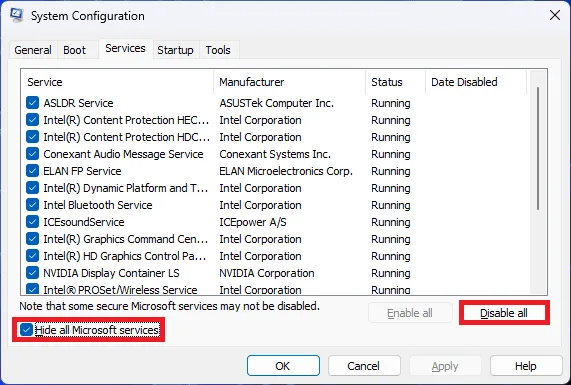571x385 pixels.
Task: Uncheck the ELAN FP Service checkbox
Action: click(32, 171)
